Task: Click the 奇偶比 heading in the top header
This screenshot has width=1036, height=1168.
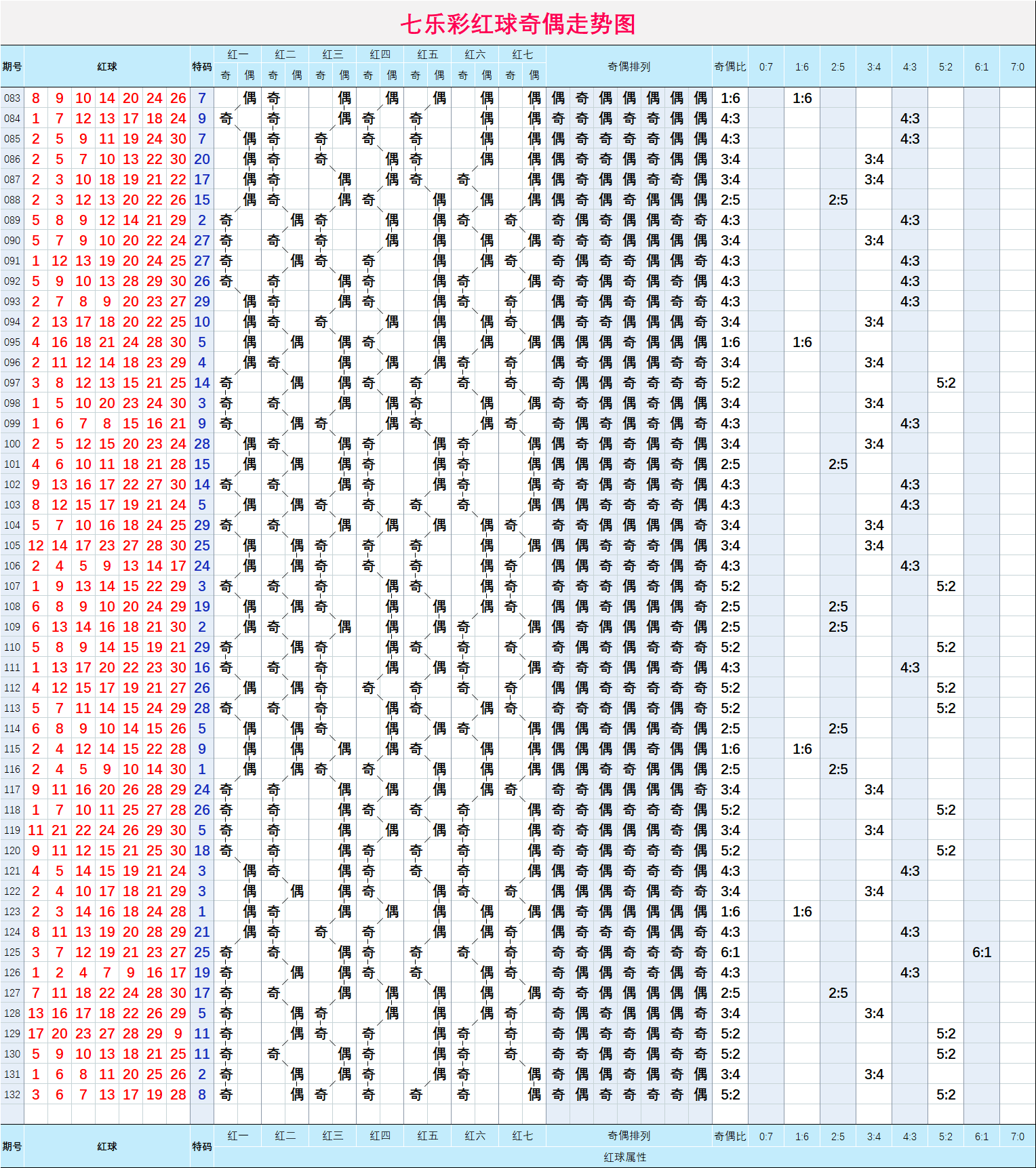Action: [x=730, y=66]
